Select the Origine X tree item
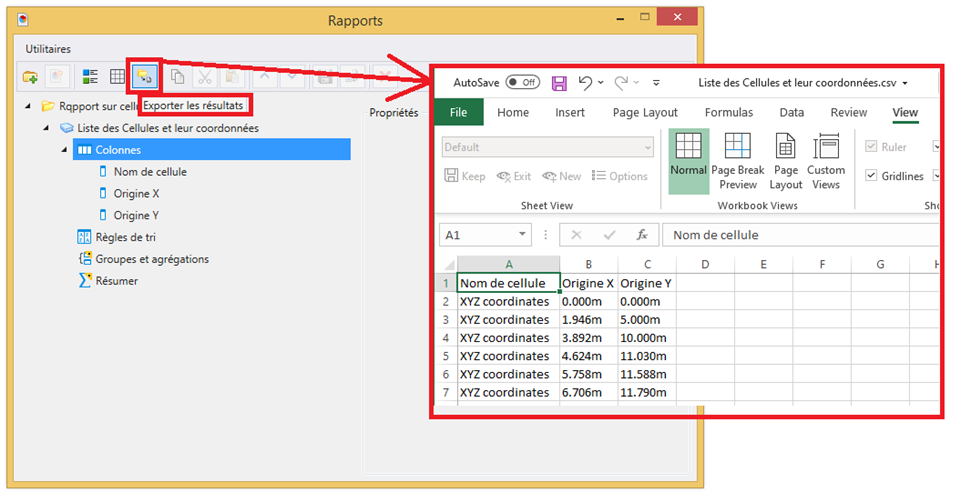 click(136, 193)
